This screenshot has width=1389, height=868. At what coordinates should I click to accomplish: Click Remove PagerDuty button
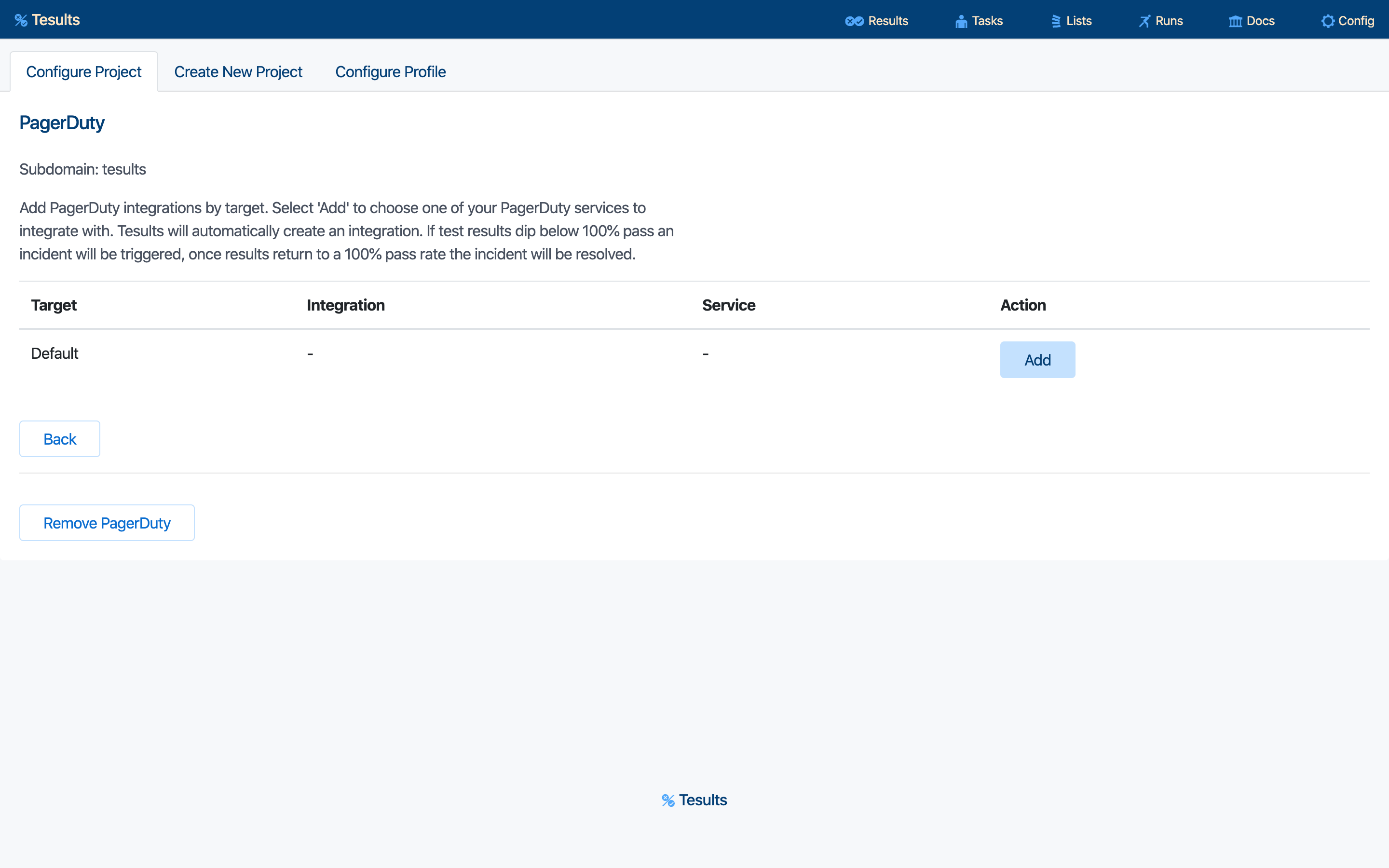(x=107, y=523)
